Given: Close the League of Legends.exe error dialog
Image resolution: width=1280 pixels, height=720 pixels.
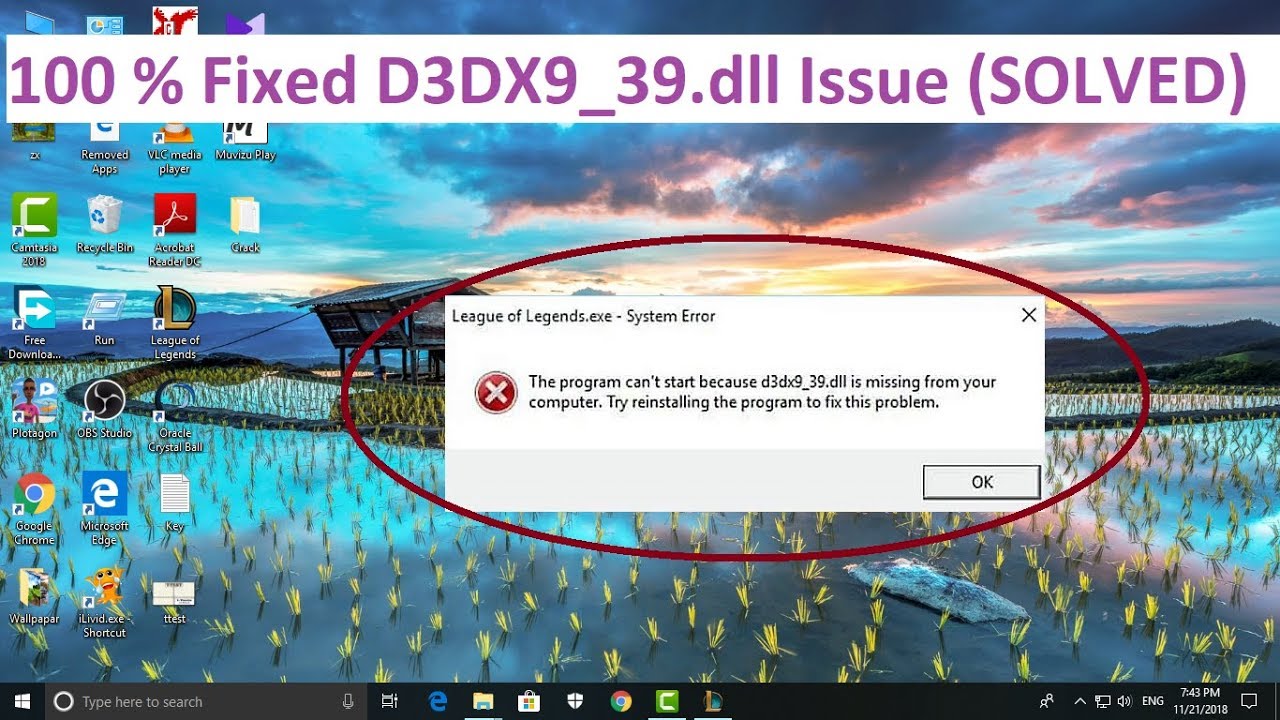Looking at the screenshot, I should pos(1028,316).
